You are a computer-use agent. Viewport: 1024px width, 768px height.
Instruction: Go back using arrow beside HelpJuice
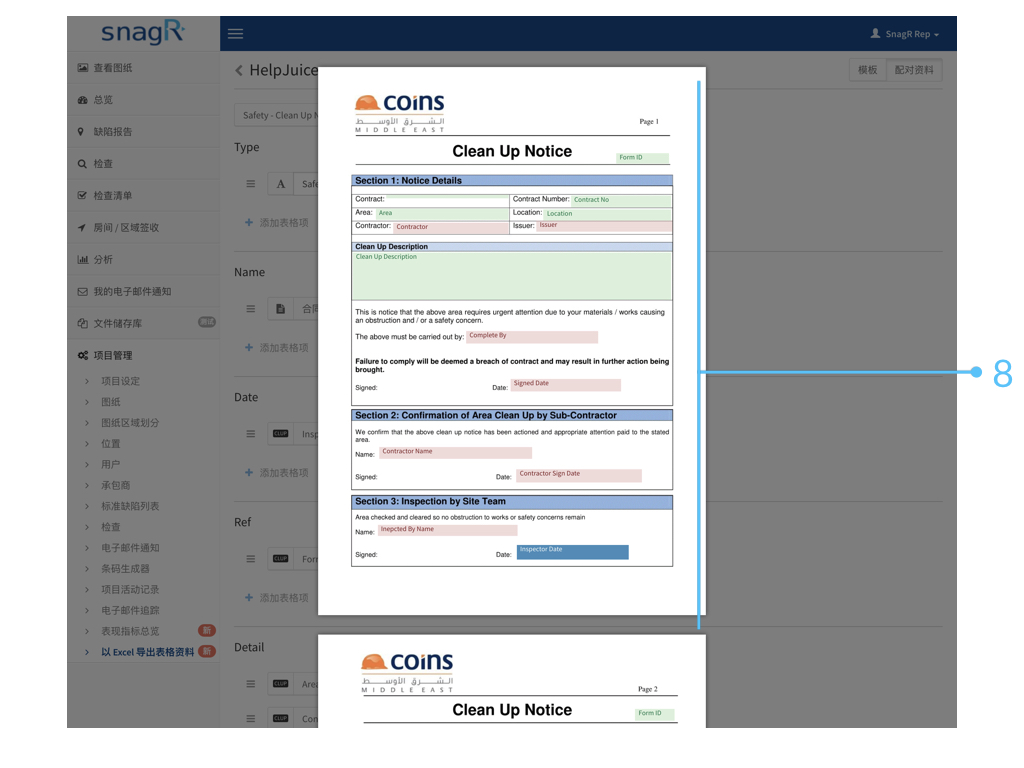pos(239,71)
